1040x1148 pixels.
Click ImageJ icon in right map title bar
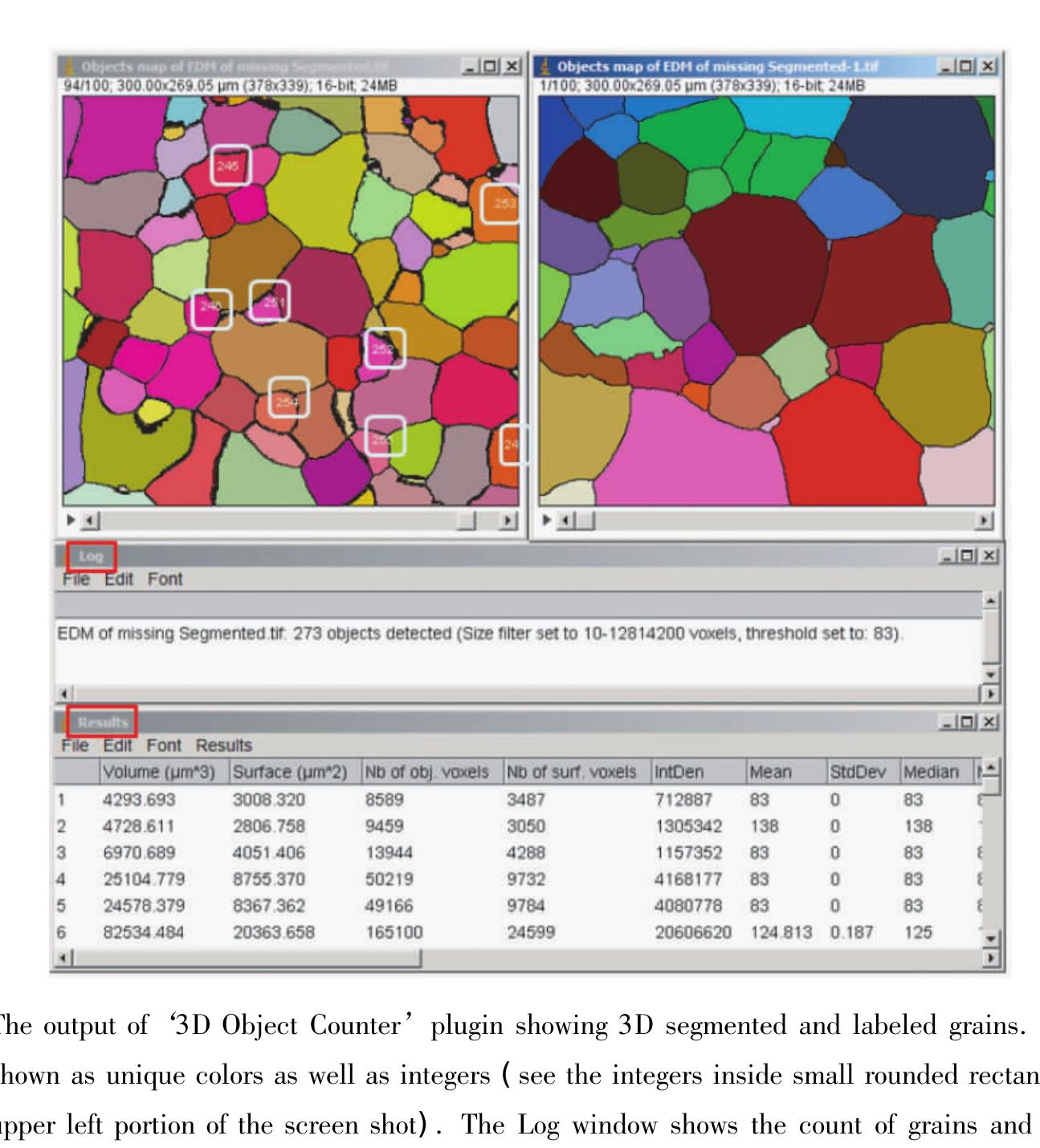[x=546, y=66]
